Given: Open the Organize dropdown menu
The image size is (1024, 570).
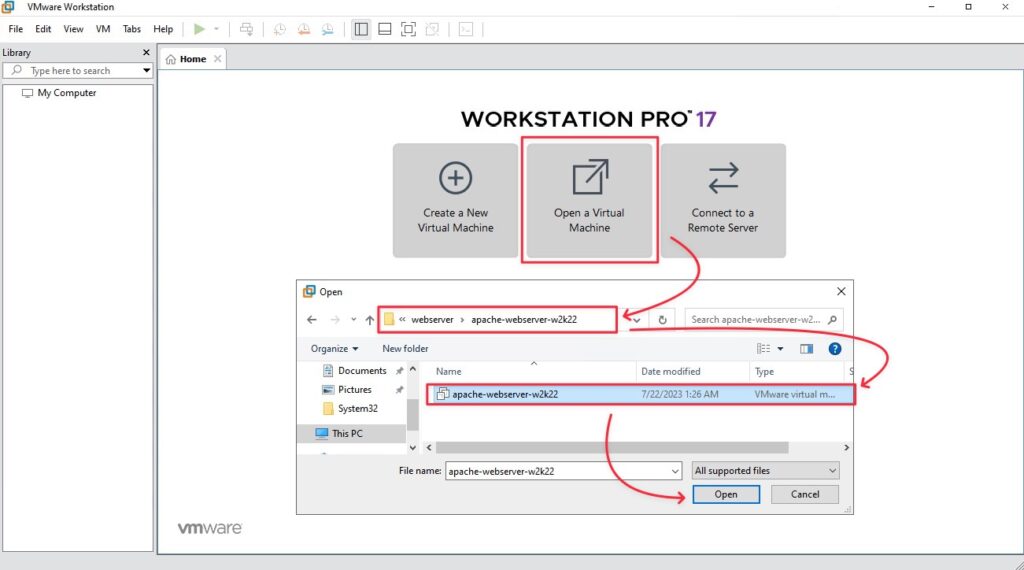Looking at the screenshot, I should tap(334, 349).
